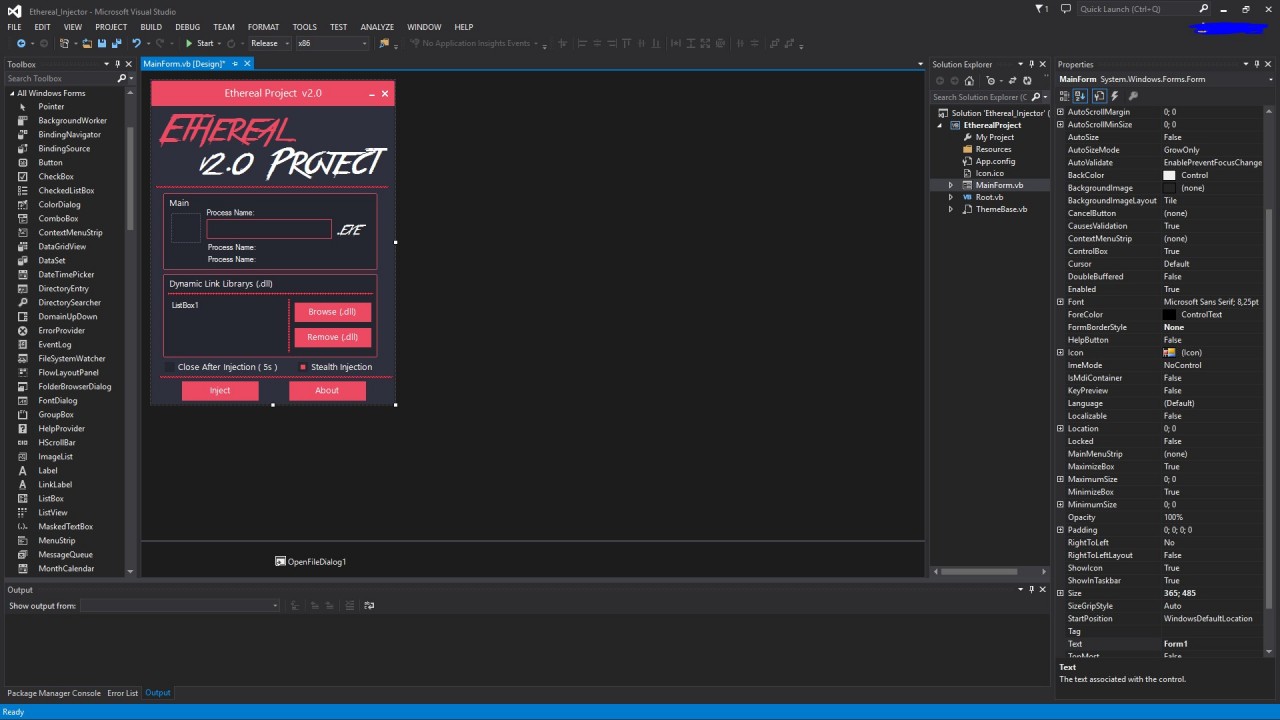
Task: Expand the AutoScrollMargin property
Action: click(x=1061, y=112)
